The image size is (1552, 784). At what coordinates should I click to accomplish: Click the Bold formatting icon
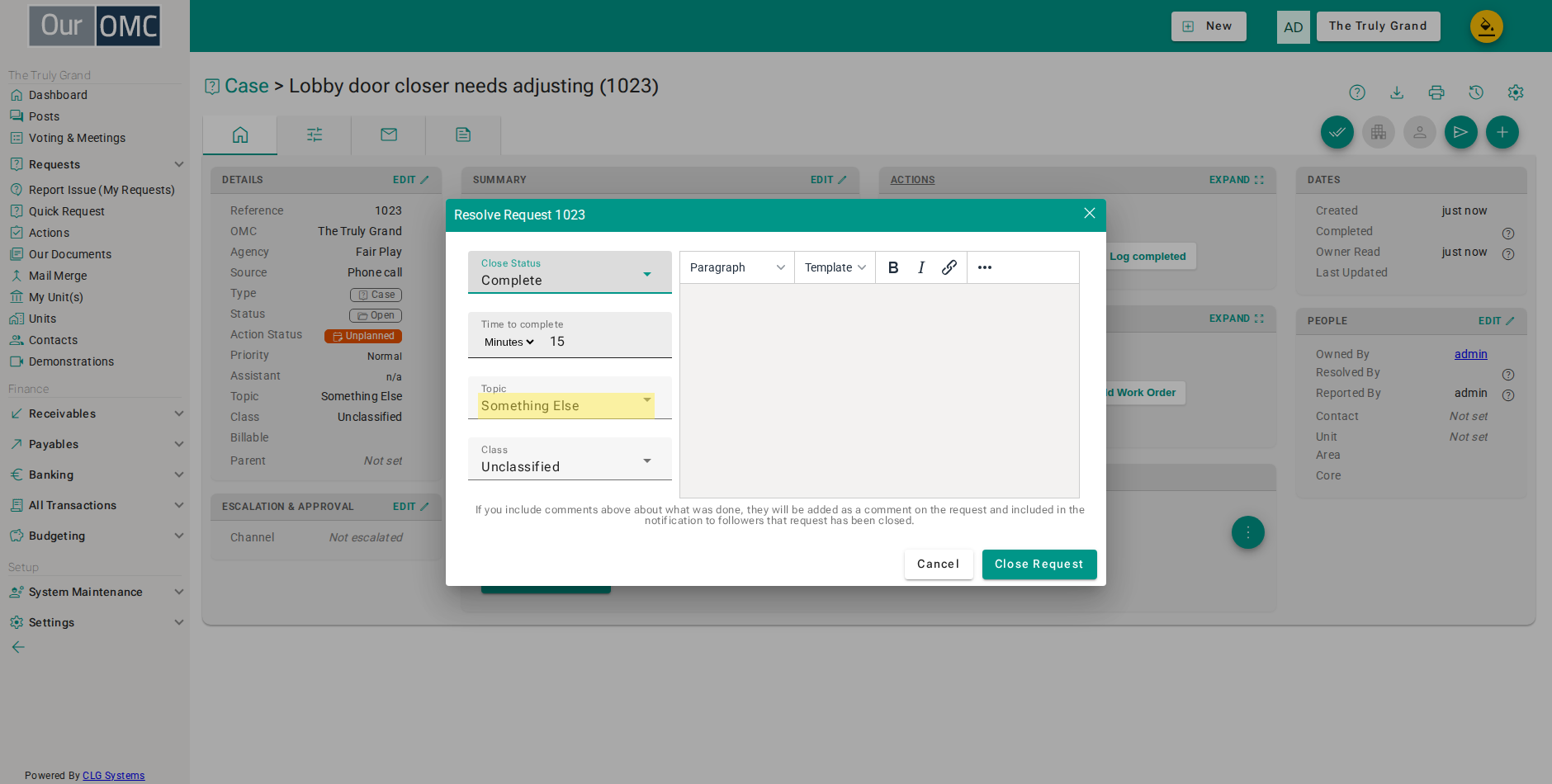[893, 267]
